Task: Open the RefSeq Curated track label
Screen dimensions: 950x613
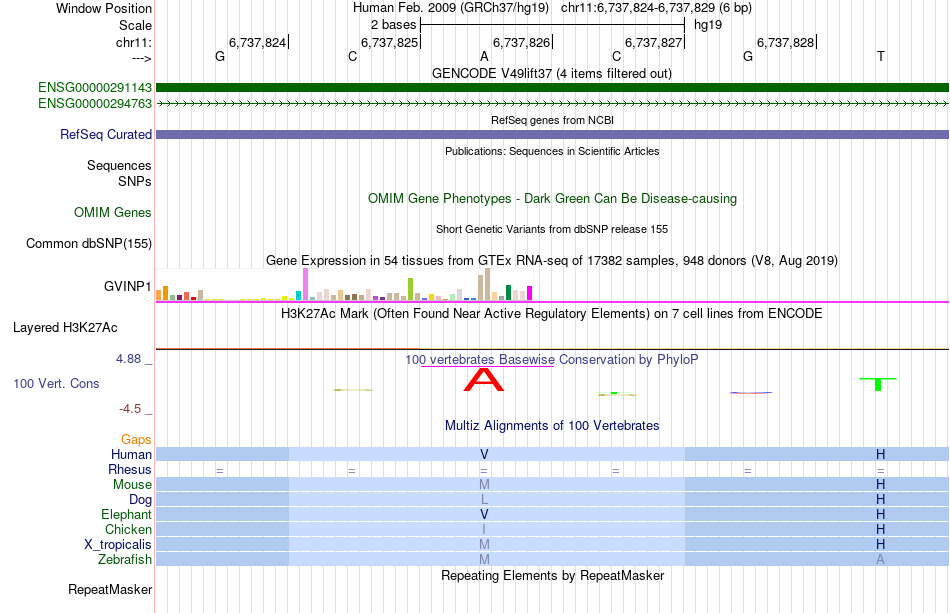Action: [x=105, y=134]
